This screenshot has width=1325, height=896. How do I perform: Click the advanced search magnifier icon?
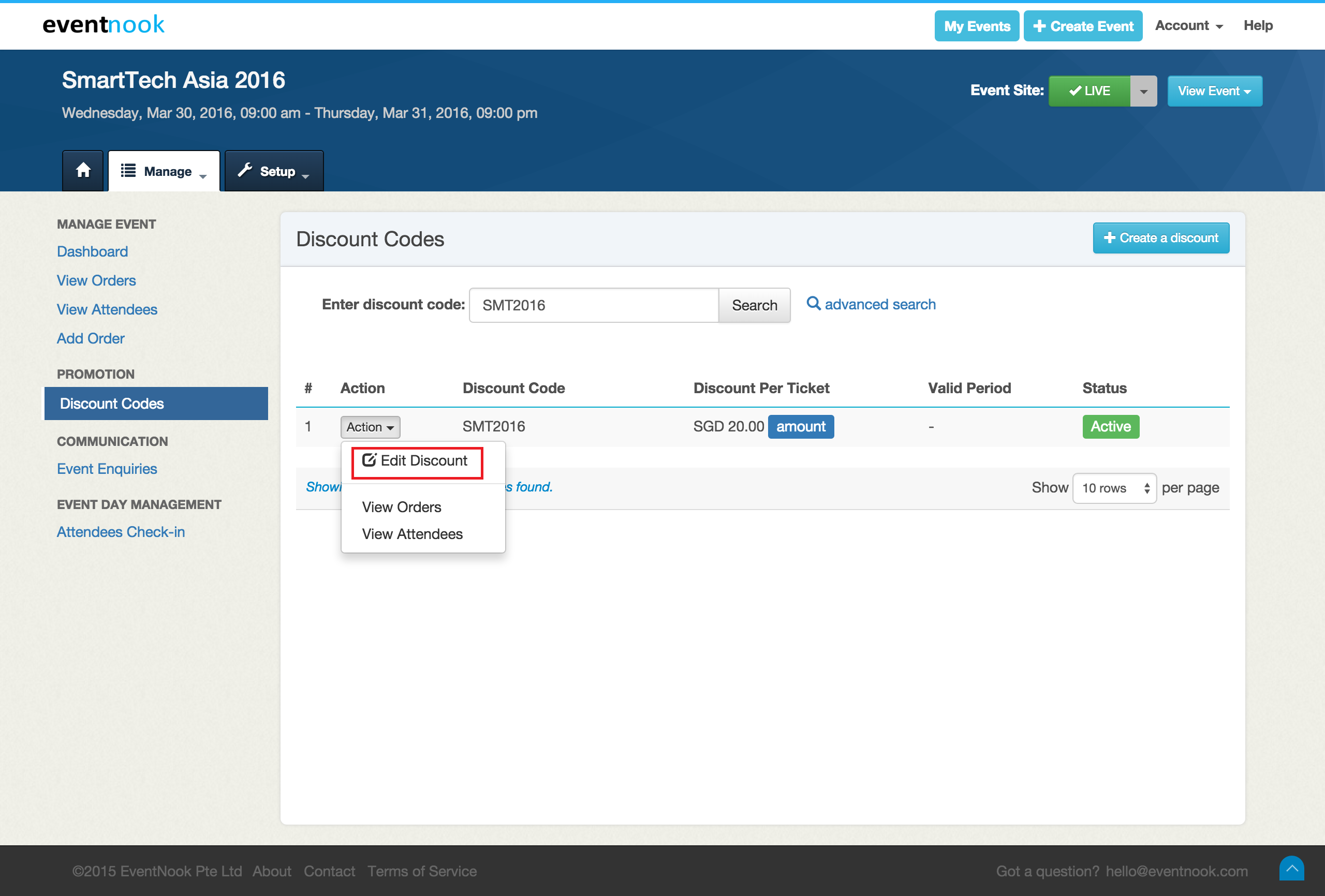[813, 304]
